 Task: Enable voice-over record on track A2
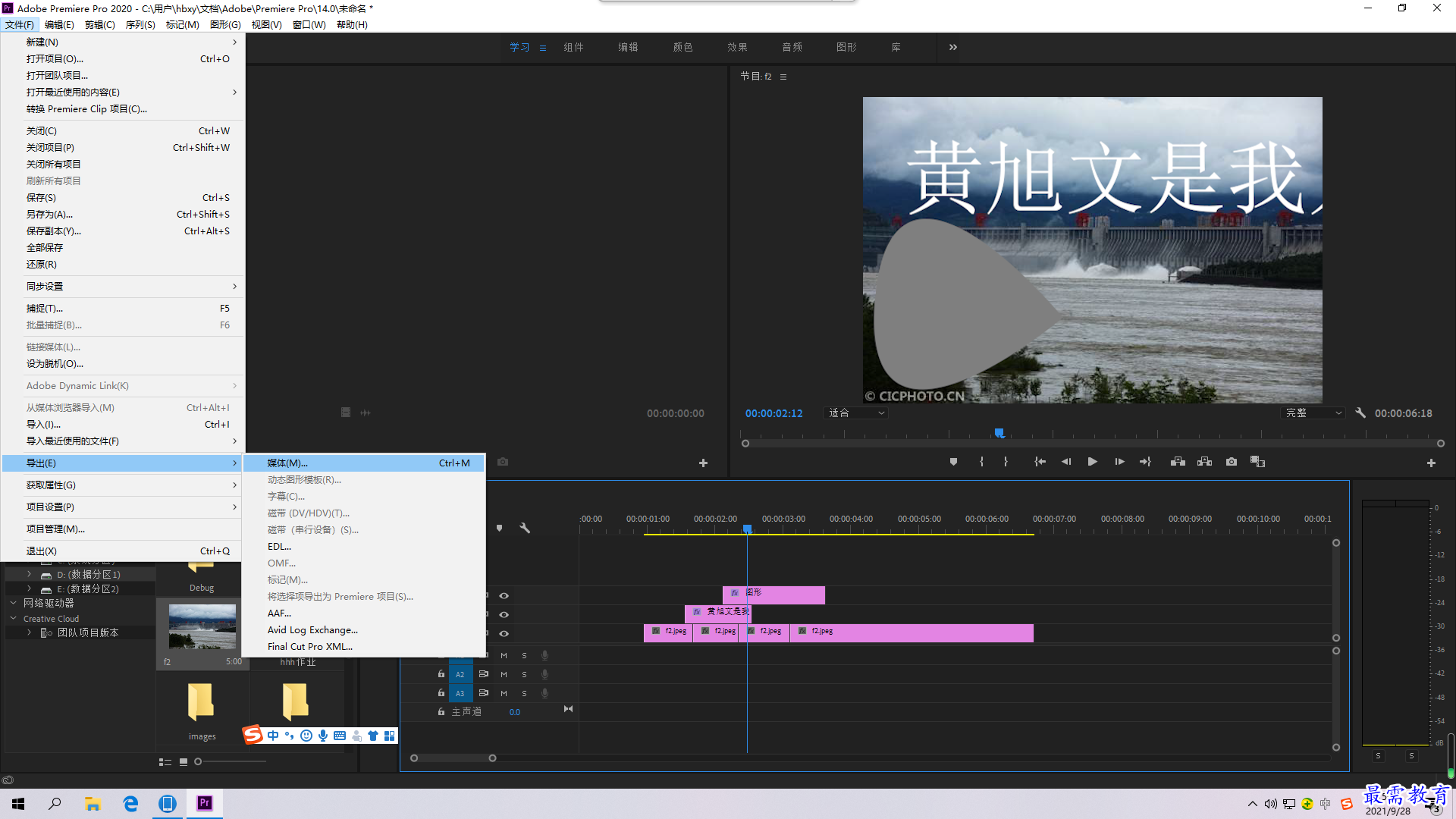pos(544,674)
